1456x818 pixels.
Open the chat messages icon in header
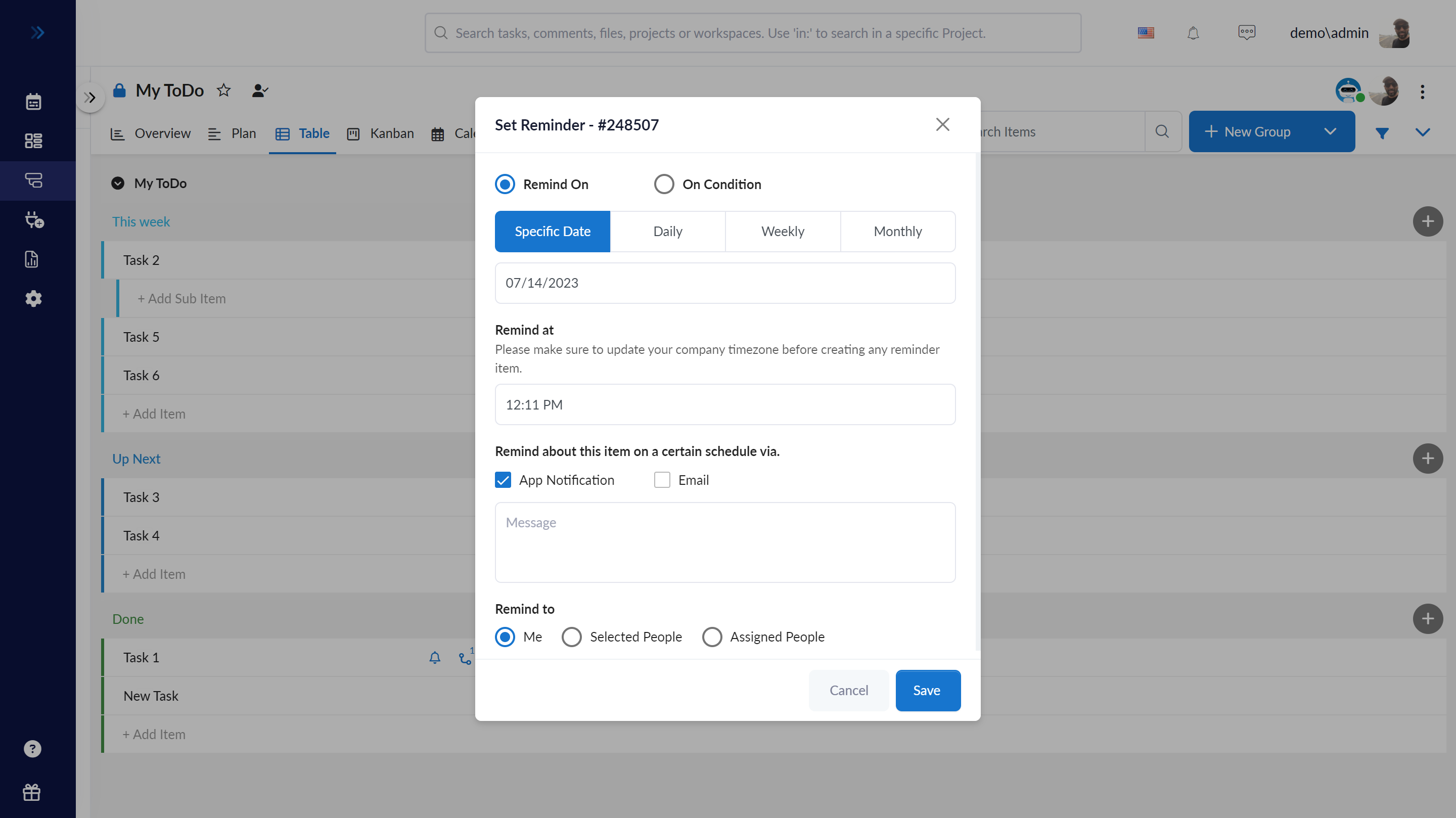point(1246,32)
